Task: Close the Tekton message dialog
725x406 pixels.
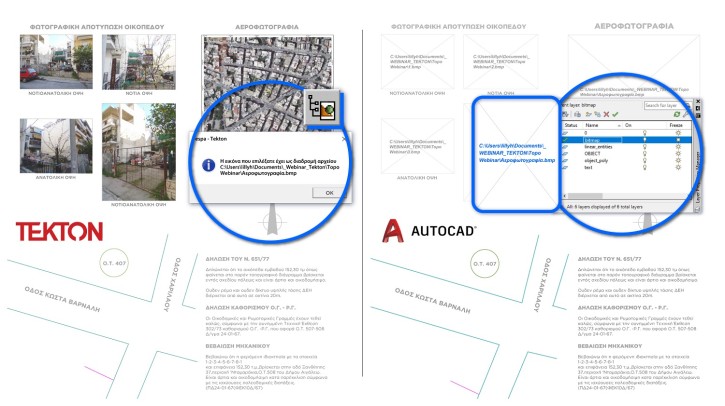Action: click(x=343, y=138)
